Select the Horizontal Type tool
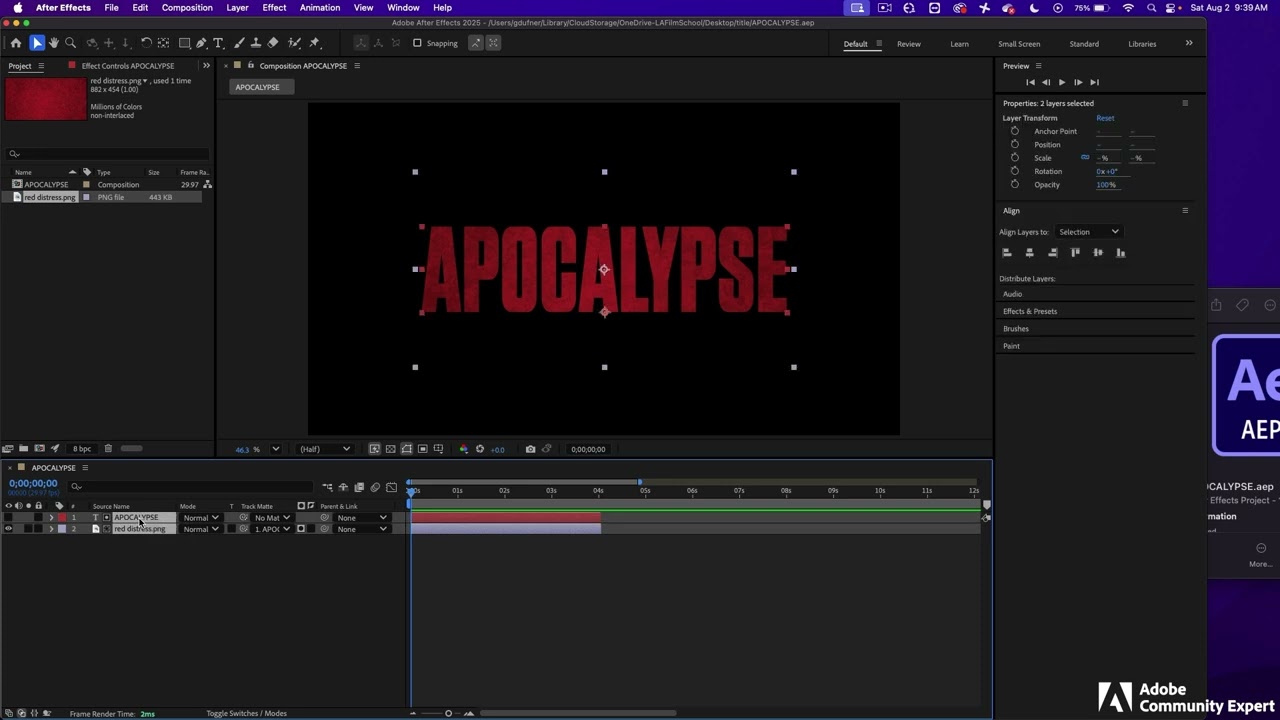This screenshot has width=1280, height=720. point(218,43)
